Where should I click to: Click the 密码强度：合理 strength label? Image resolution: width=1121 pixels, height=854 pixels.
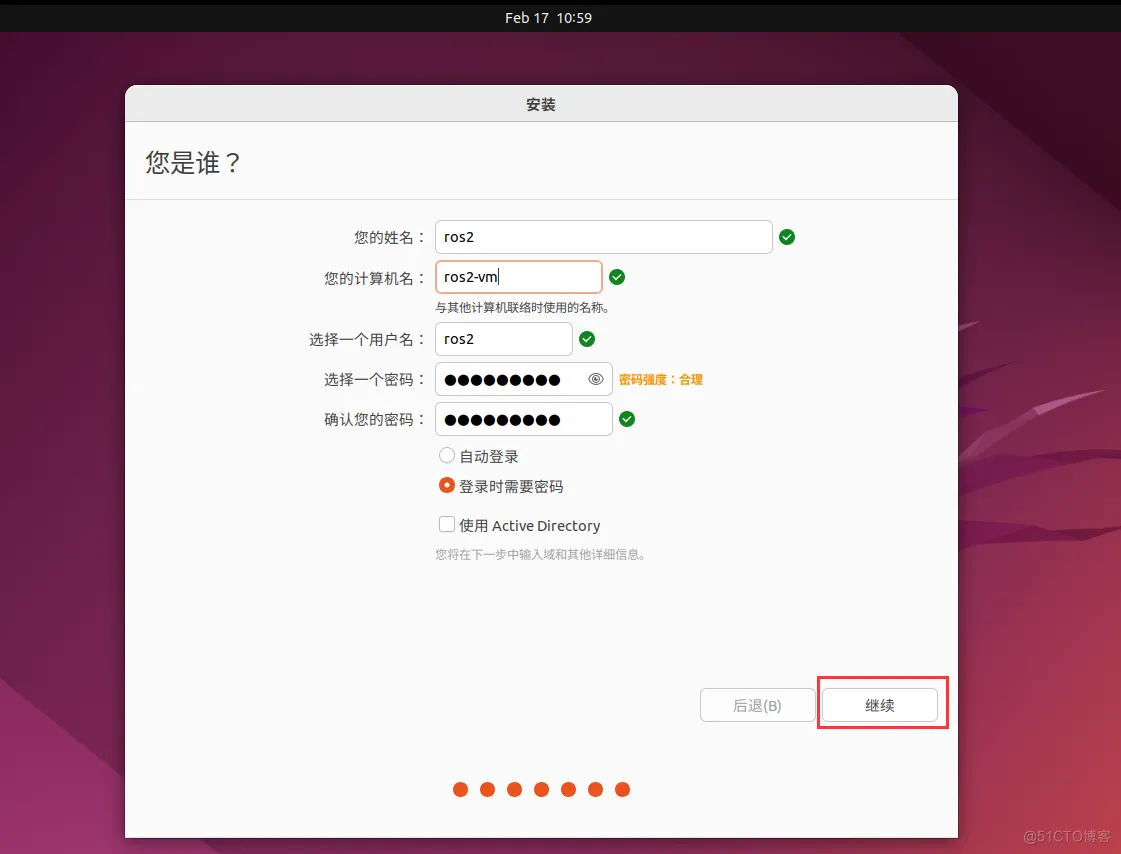tap(661, 379)
